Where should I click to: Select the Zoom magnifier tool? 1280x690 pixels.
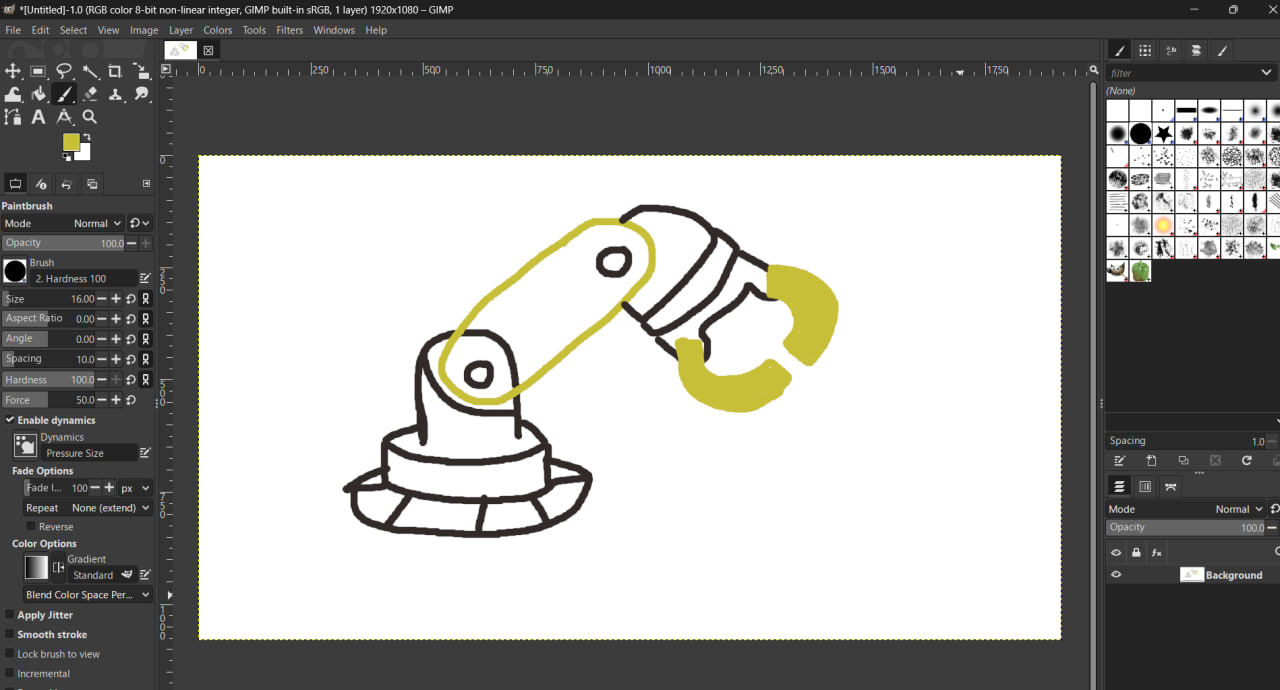(x=90, y=117)
